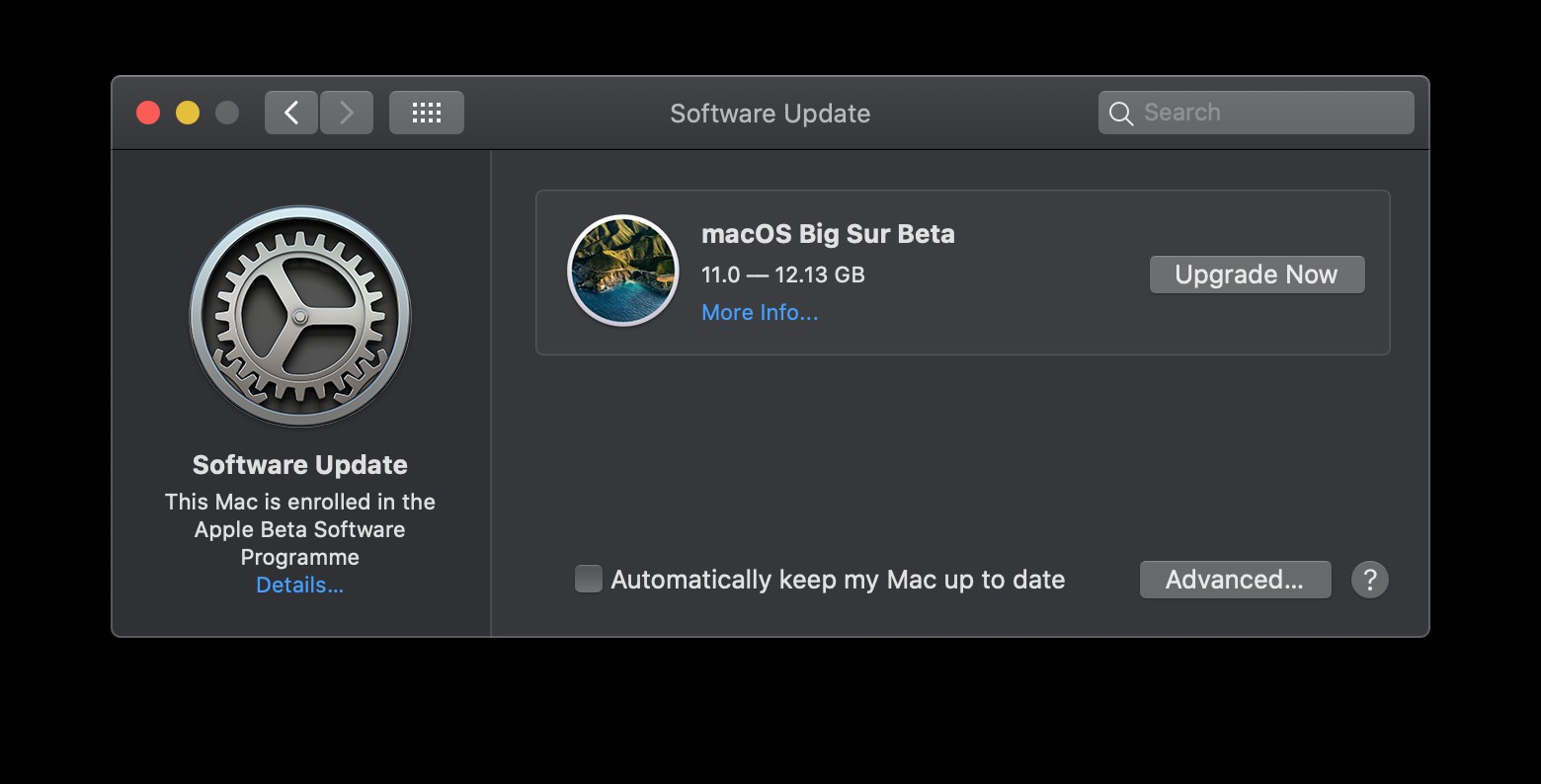Click the Upgrade Now button
The width and height of the screenshot is (1541, 784).
click(x=1257, y=274)
